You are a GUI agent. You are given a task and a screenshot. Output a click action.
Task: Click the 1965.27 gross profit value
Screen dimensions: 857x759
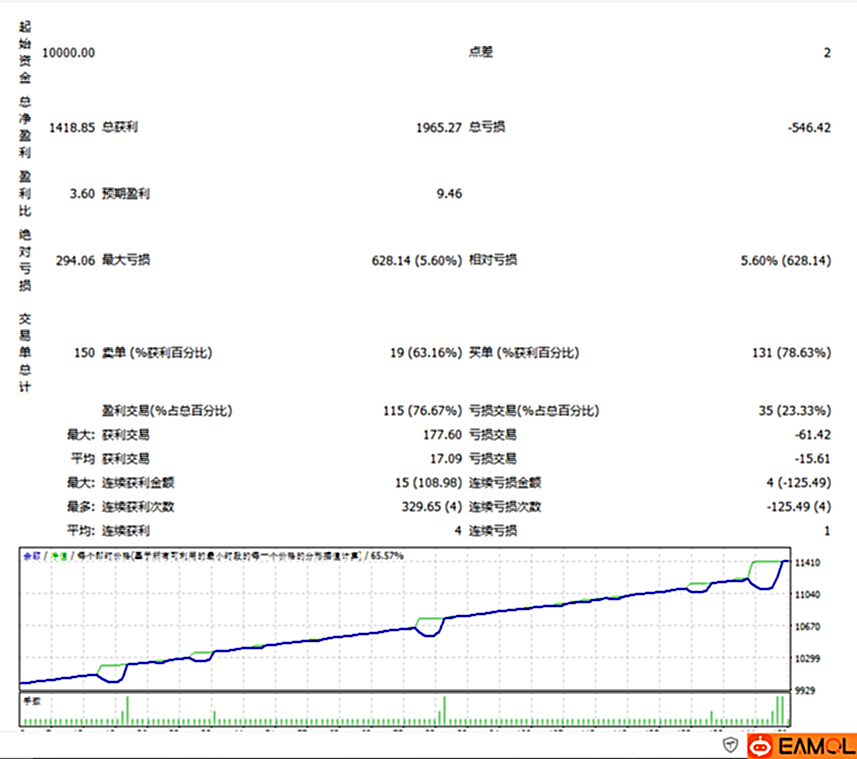(x=438, y=128)
